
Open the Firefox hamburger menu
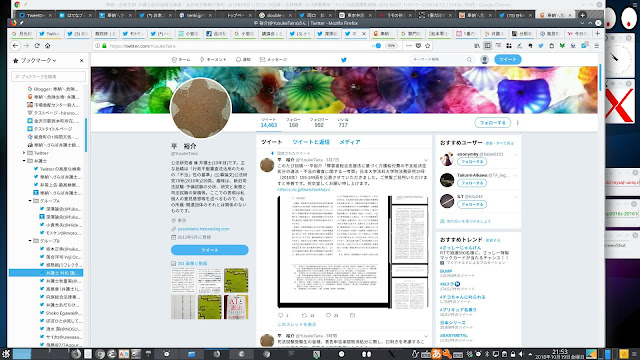pyautogui.click(x=596, y=46)
